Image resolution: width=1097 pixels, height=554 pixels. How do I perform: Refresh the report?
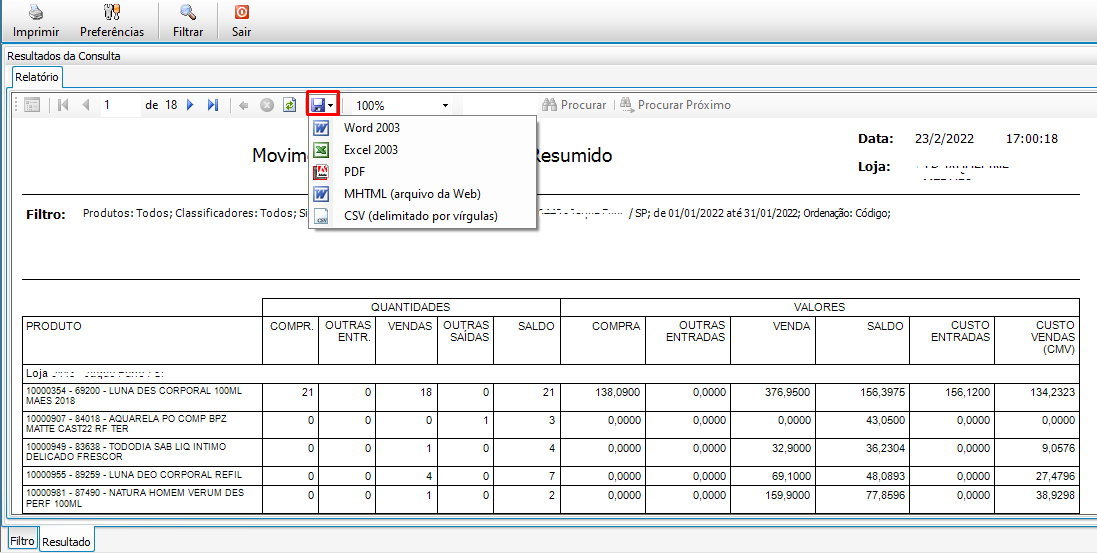point(289,105)
